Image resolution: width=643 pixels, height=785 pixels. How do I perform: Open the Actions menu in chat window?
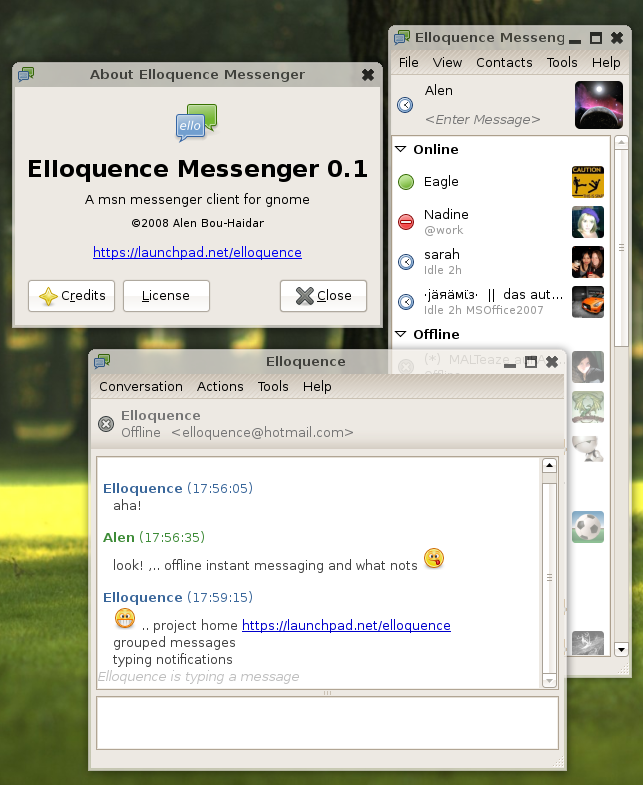pyautogui.click(x=220, y=386)
